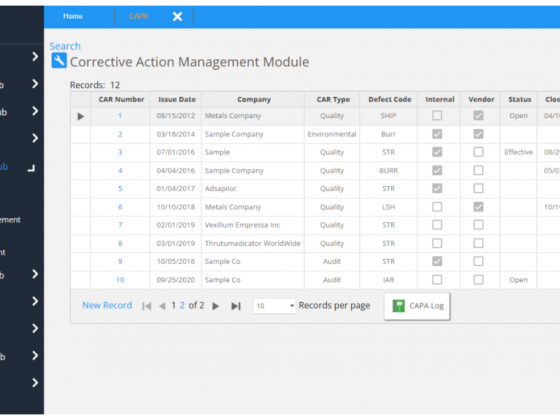Sort by Status column header
The width and height of the screenshot is (560, 420).
(x=520, y=99)
